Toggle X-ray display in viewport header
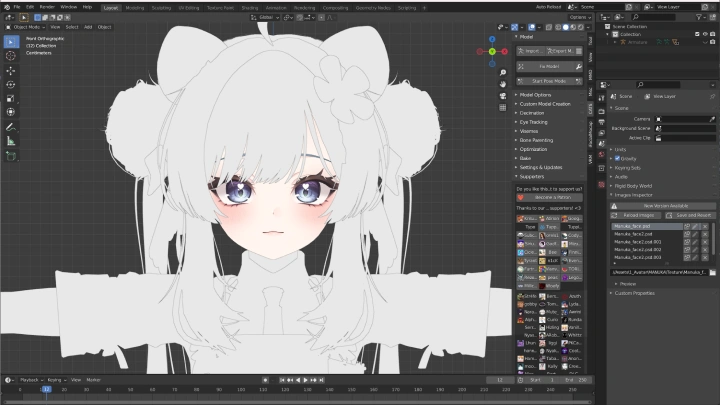720x405 pixels. click(549, 27)
